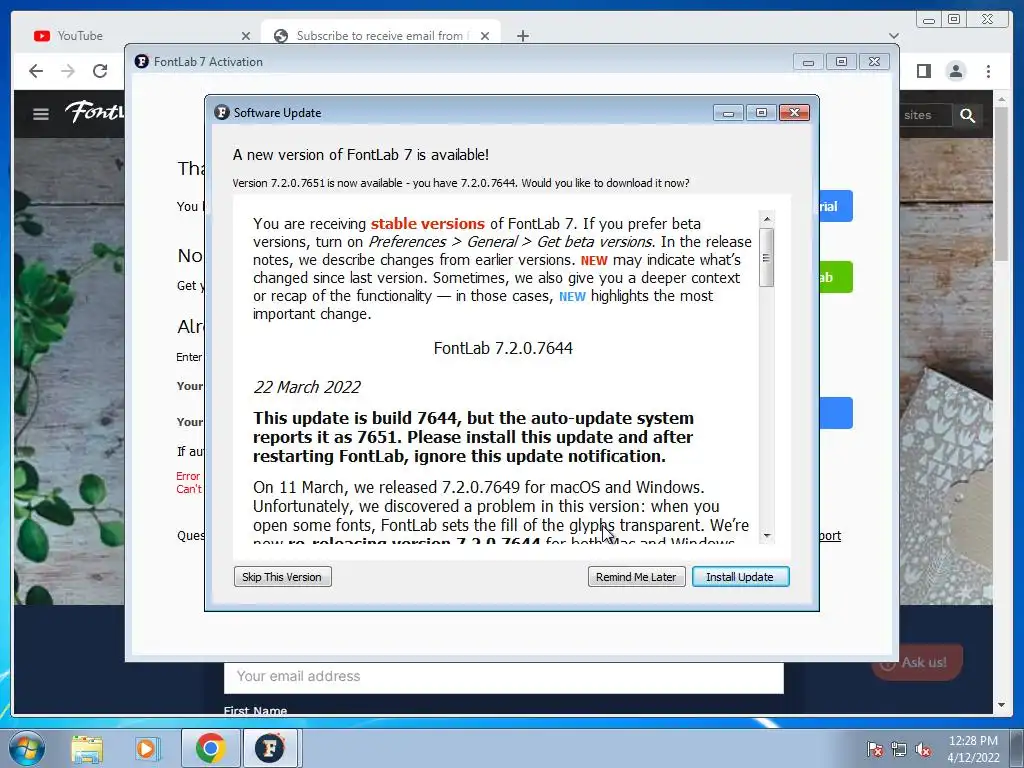
Task: Go back in Chrome
Action: click(36, 71)
